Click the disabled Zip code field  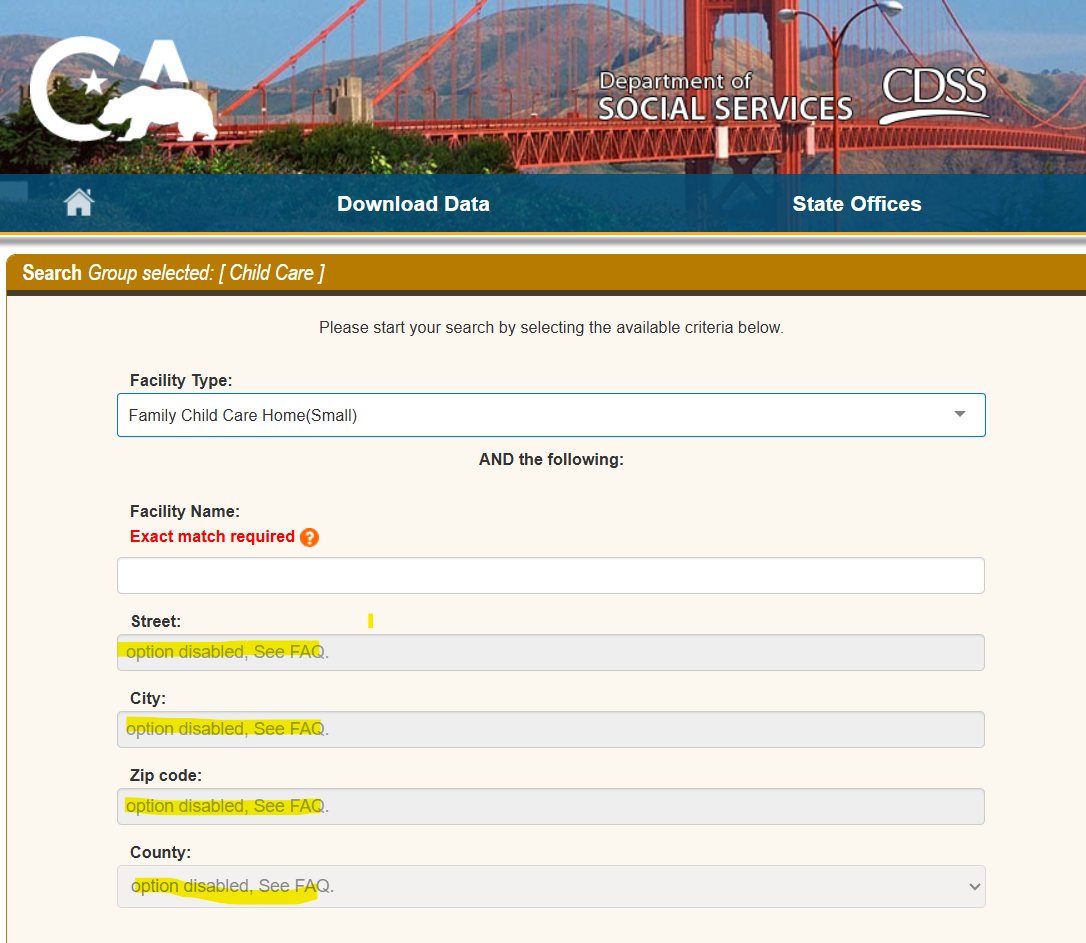click(x=551, y=806)
